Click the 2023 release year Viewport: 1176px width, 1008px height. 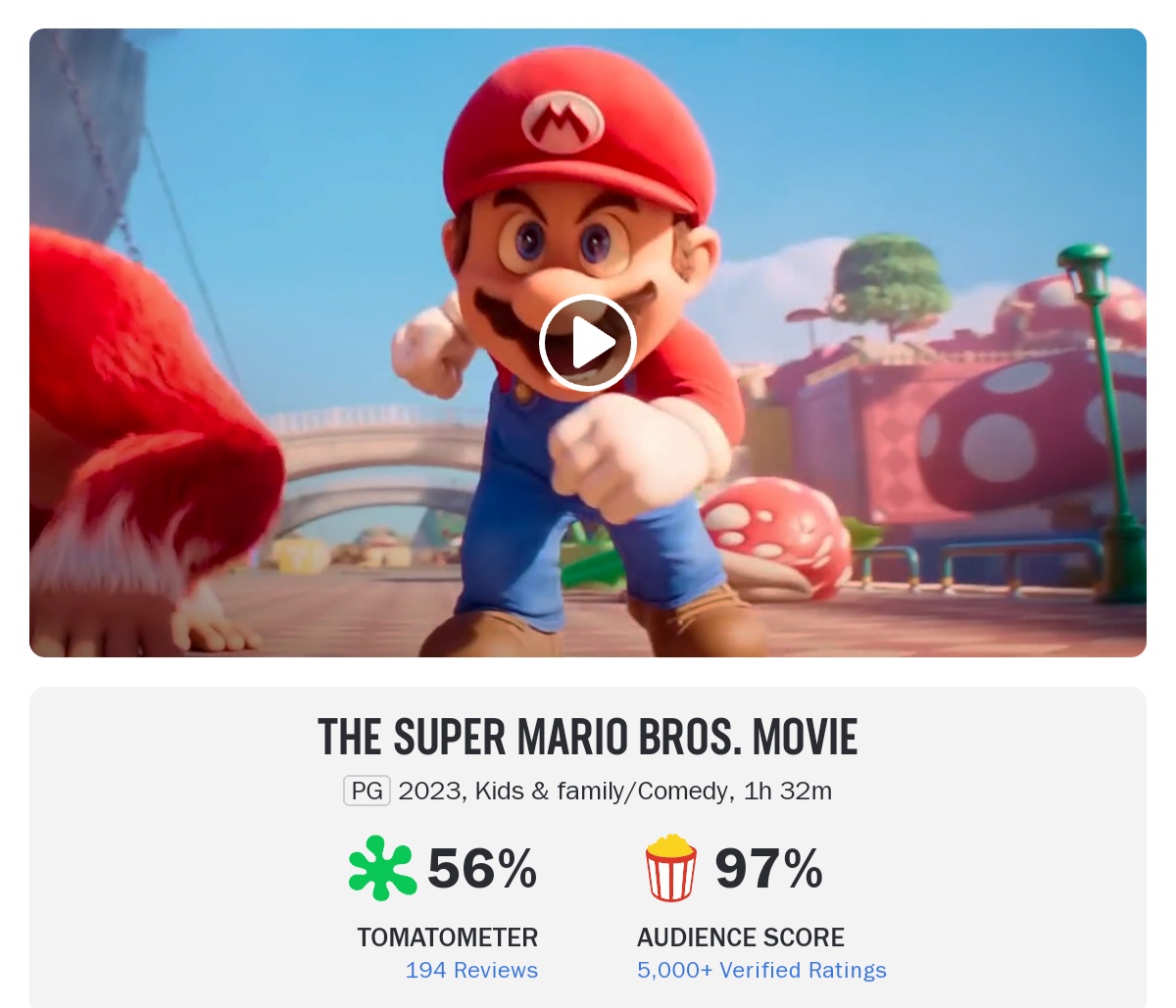click(x=429, y=791)
